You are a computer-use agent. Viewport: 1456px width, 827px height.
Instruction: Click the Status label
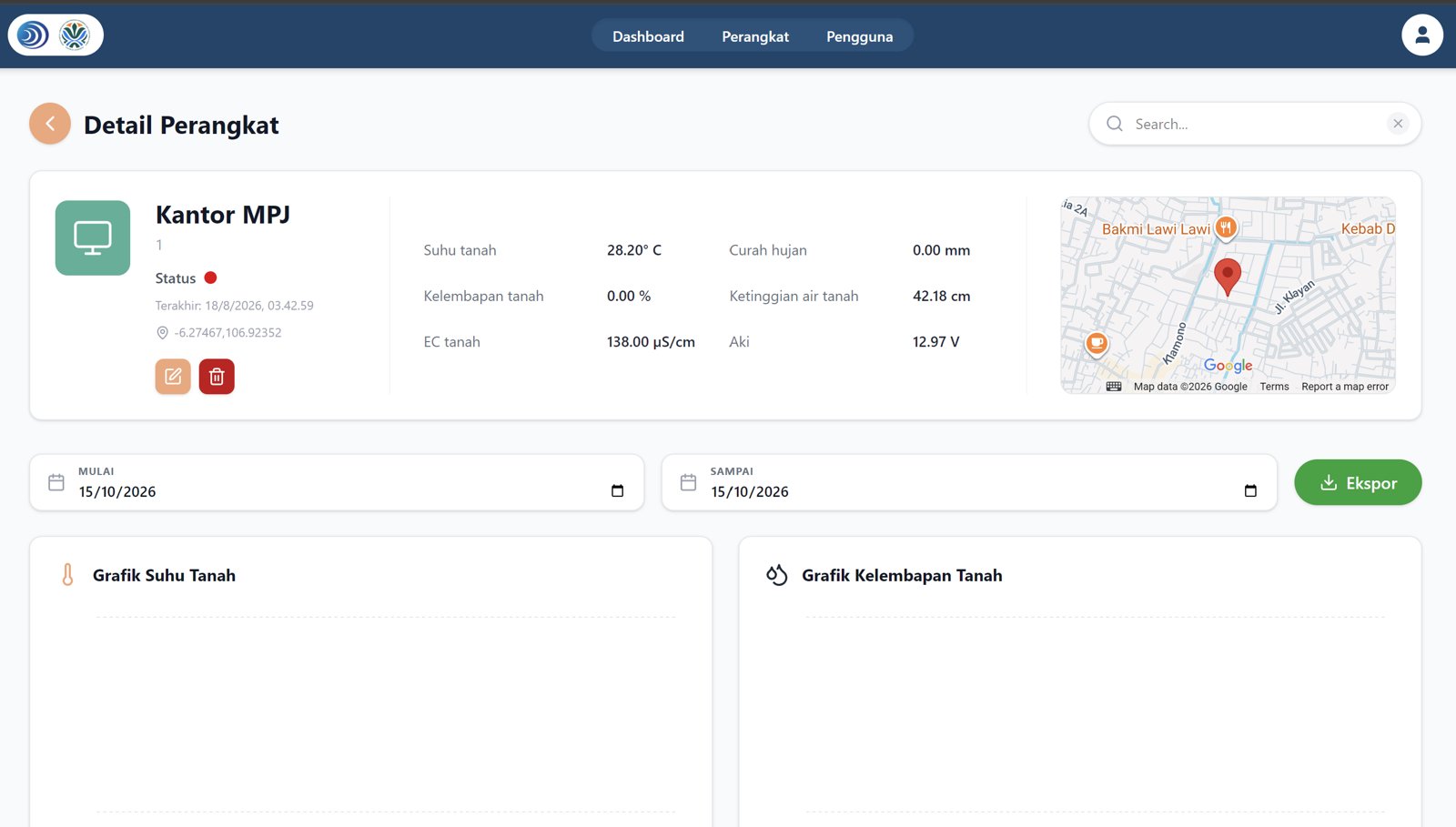[x=176, y=278]
